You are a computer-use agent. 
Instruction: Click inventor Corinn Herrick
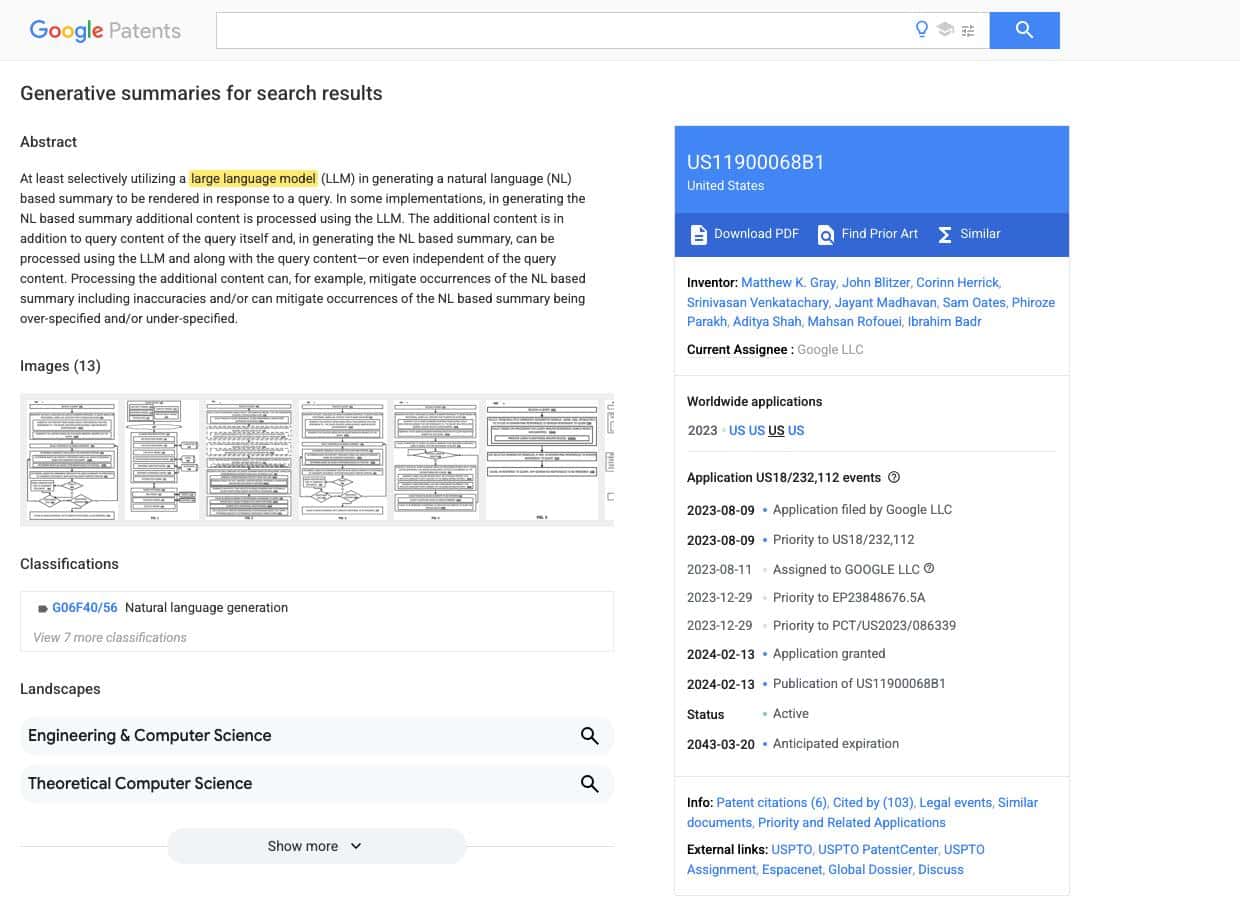957,282
